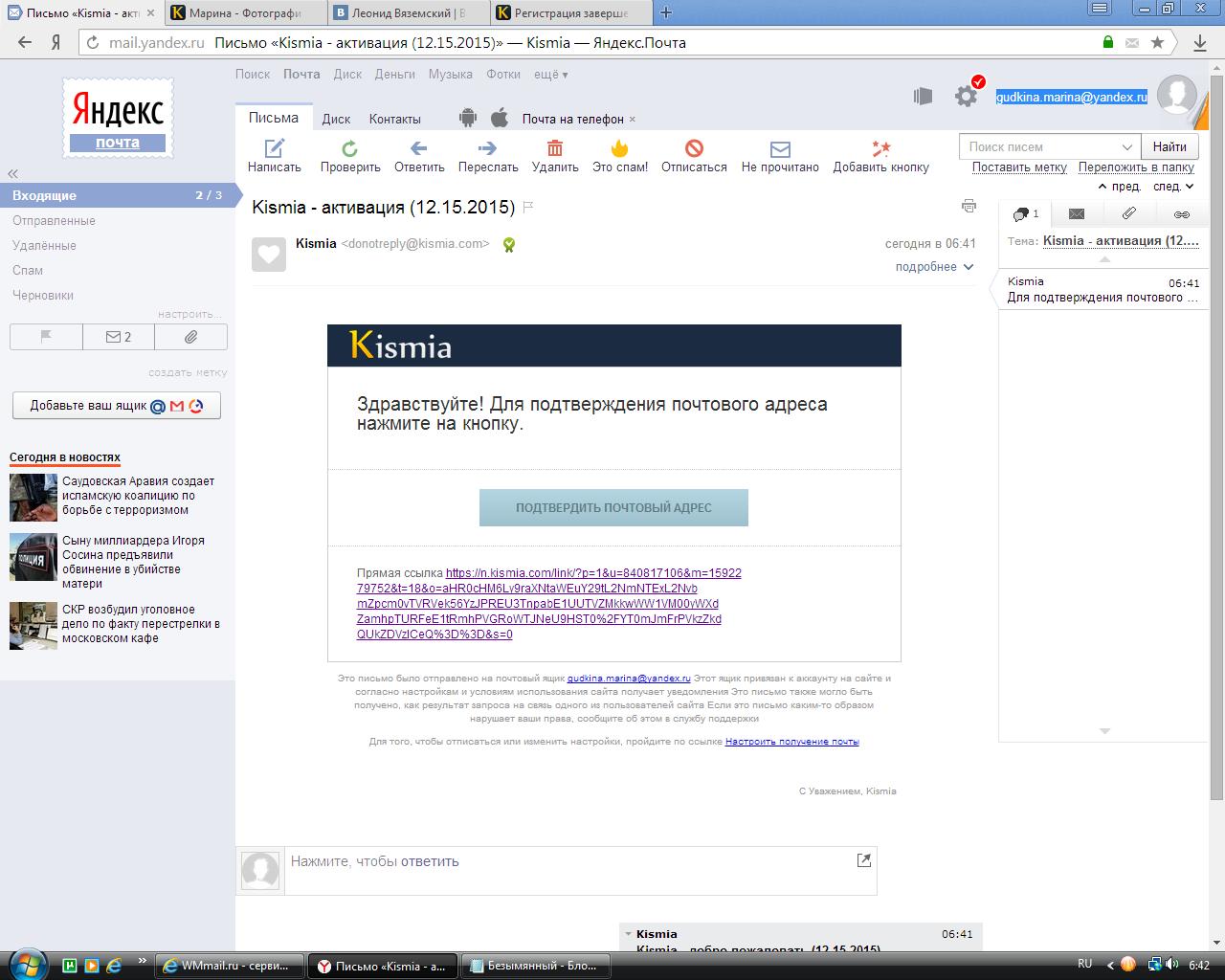This screenshot has width=1225, height=980.
Task: Click Подтвердить почтовый адрес button
Action: [613, 507]
